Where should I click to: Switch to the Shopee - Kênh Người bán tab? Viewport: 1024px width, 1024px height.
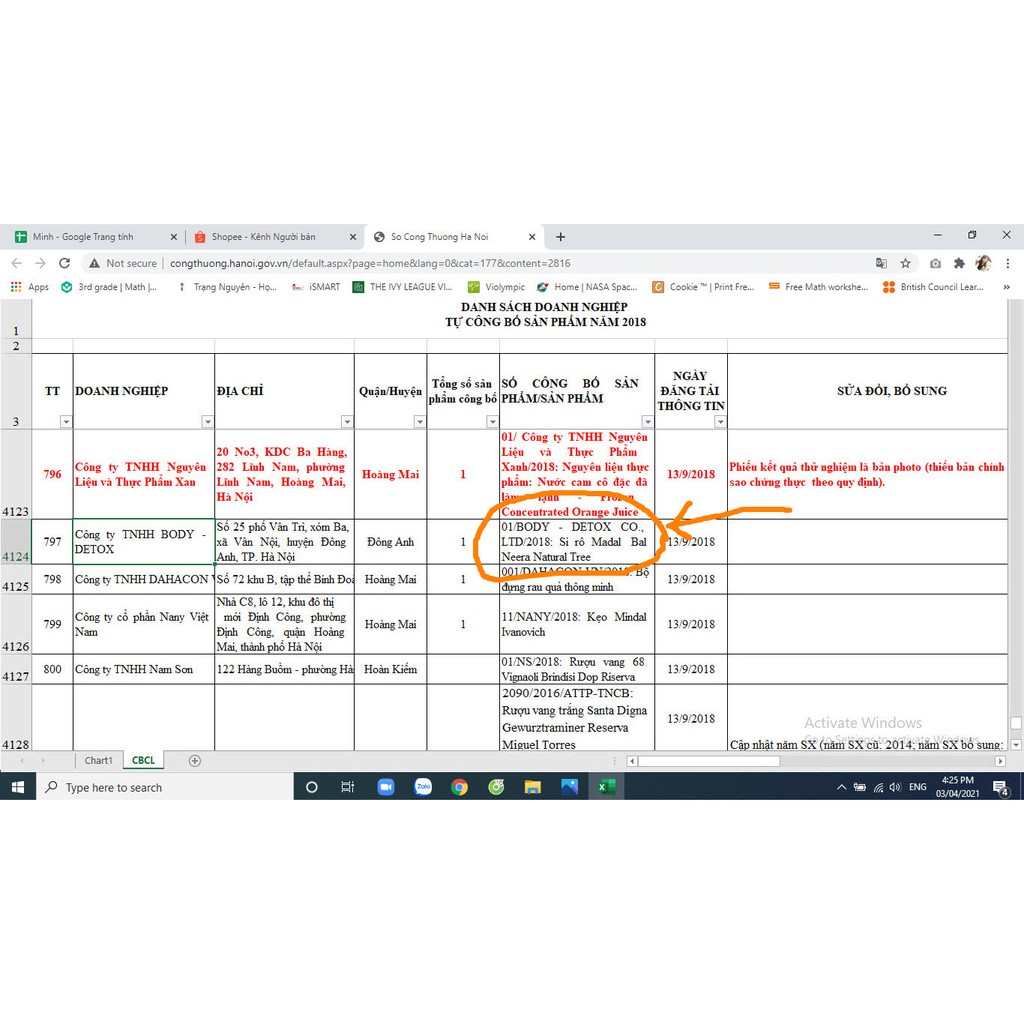tap(263, 237)
